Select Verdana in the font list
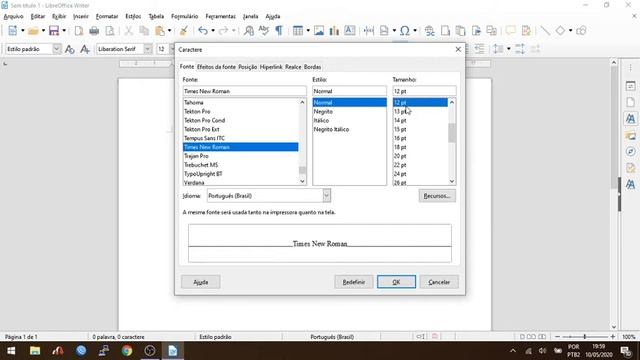The height and width of the screenshot is (360, 640). pos(194,182)
